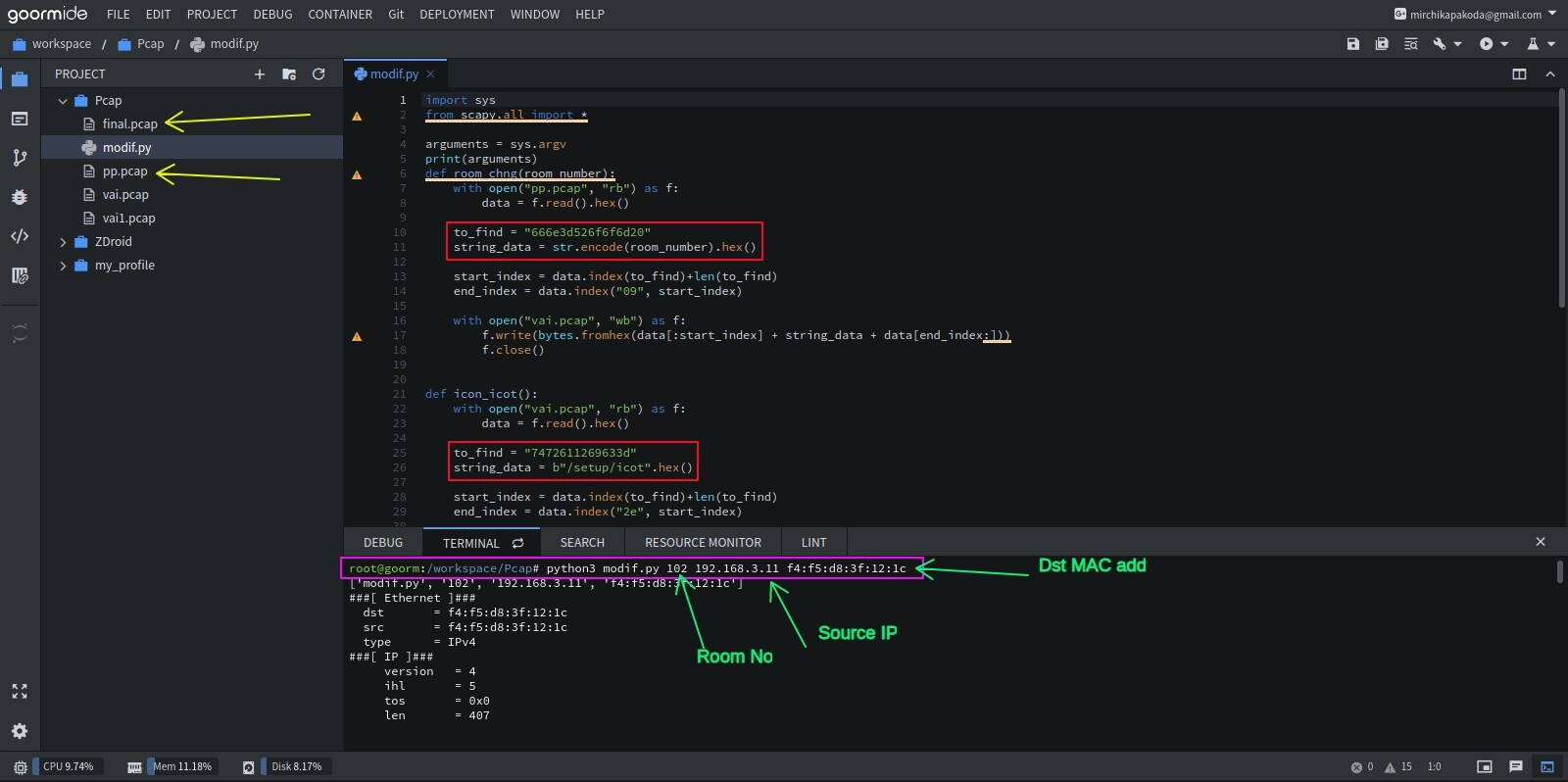Open the WINDOW menu
Image resolution: width=1568 pixels, height=782 pixels.
click(535, 15)
